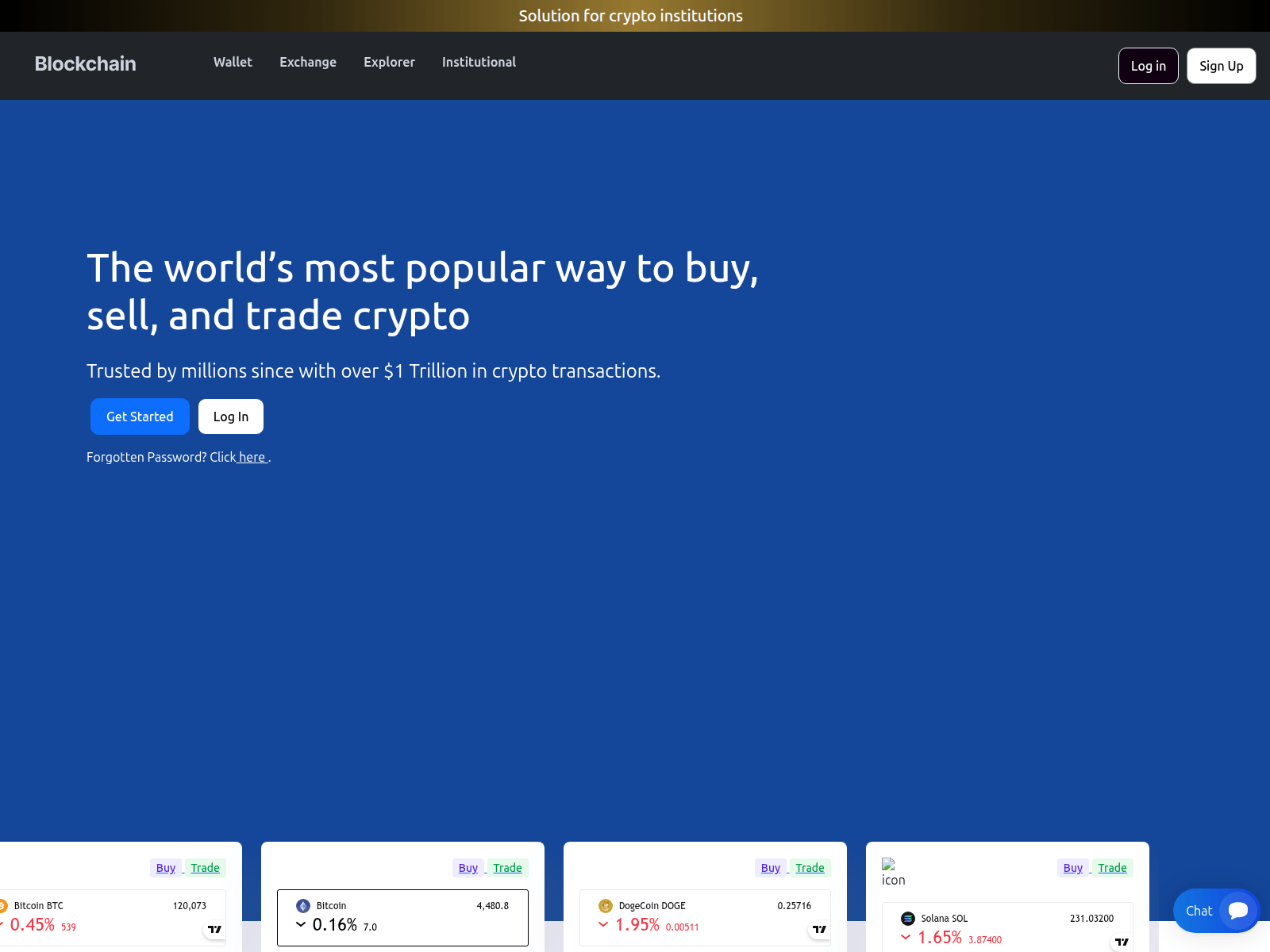
Task: Follow the forgotten password 'here' link
Action: [x=252, y=457]
